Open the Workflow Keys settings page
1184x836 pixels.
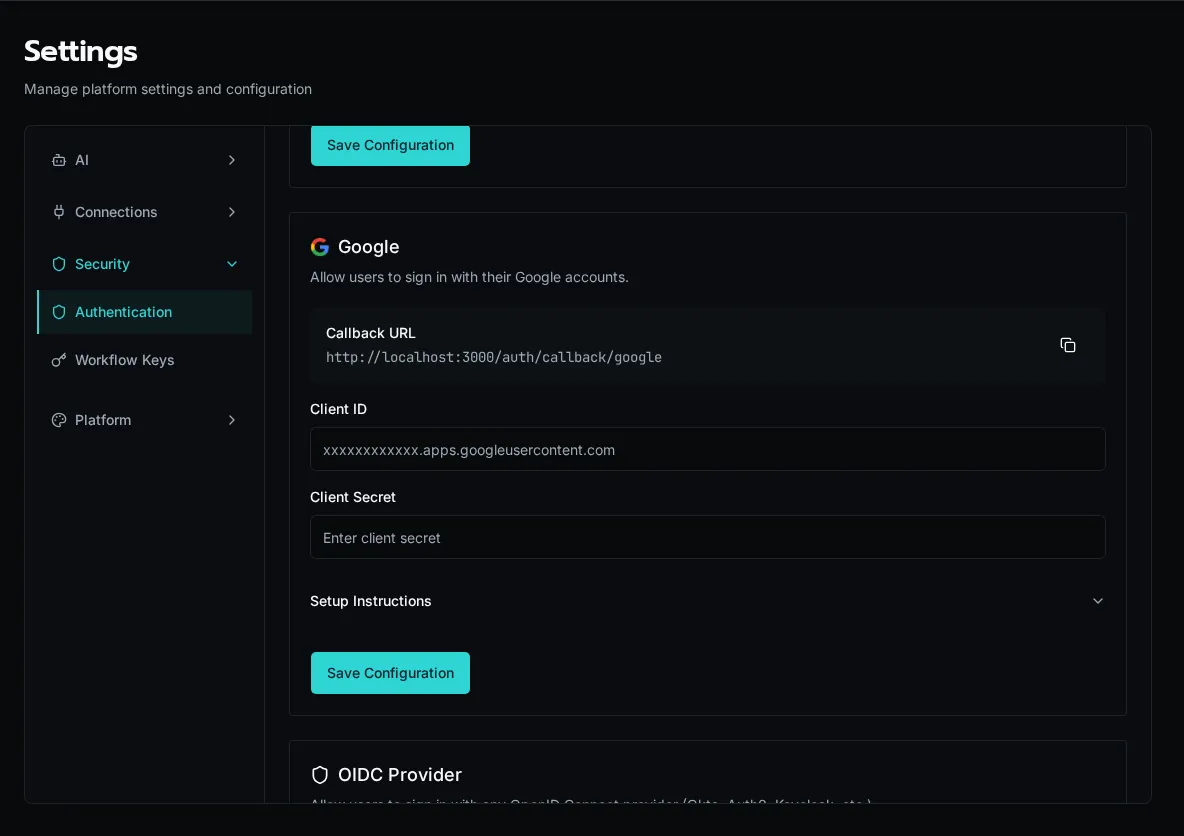coord(145,360)
